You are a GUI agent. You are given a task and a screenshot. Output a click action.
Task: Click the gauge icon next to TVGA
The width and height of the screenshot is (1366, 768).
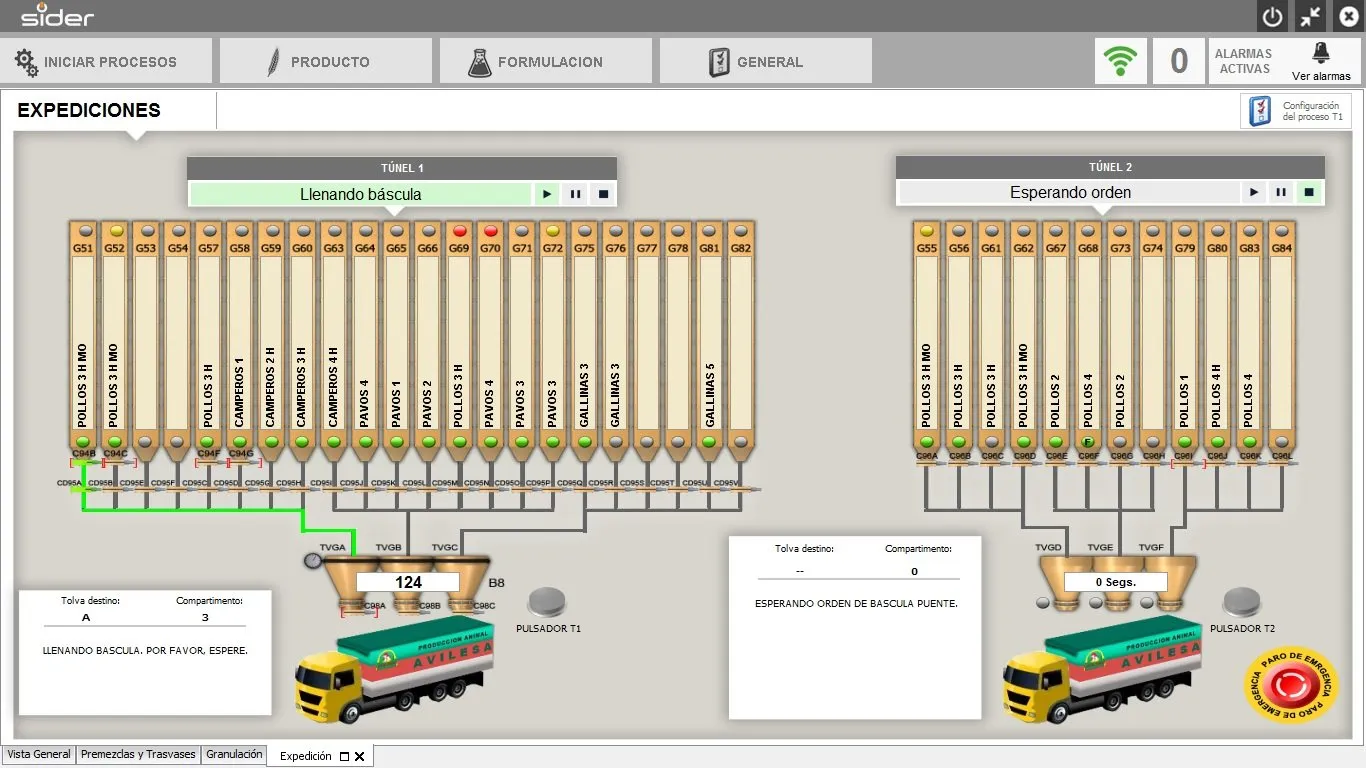point(314,561)
